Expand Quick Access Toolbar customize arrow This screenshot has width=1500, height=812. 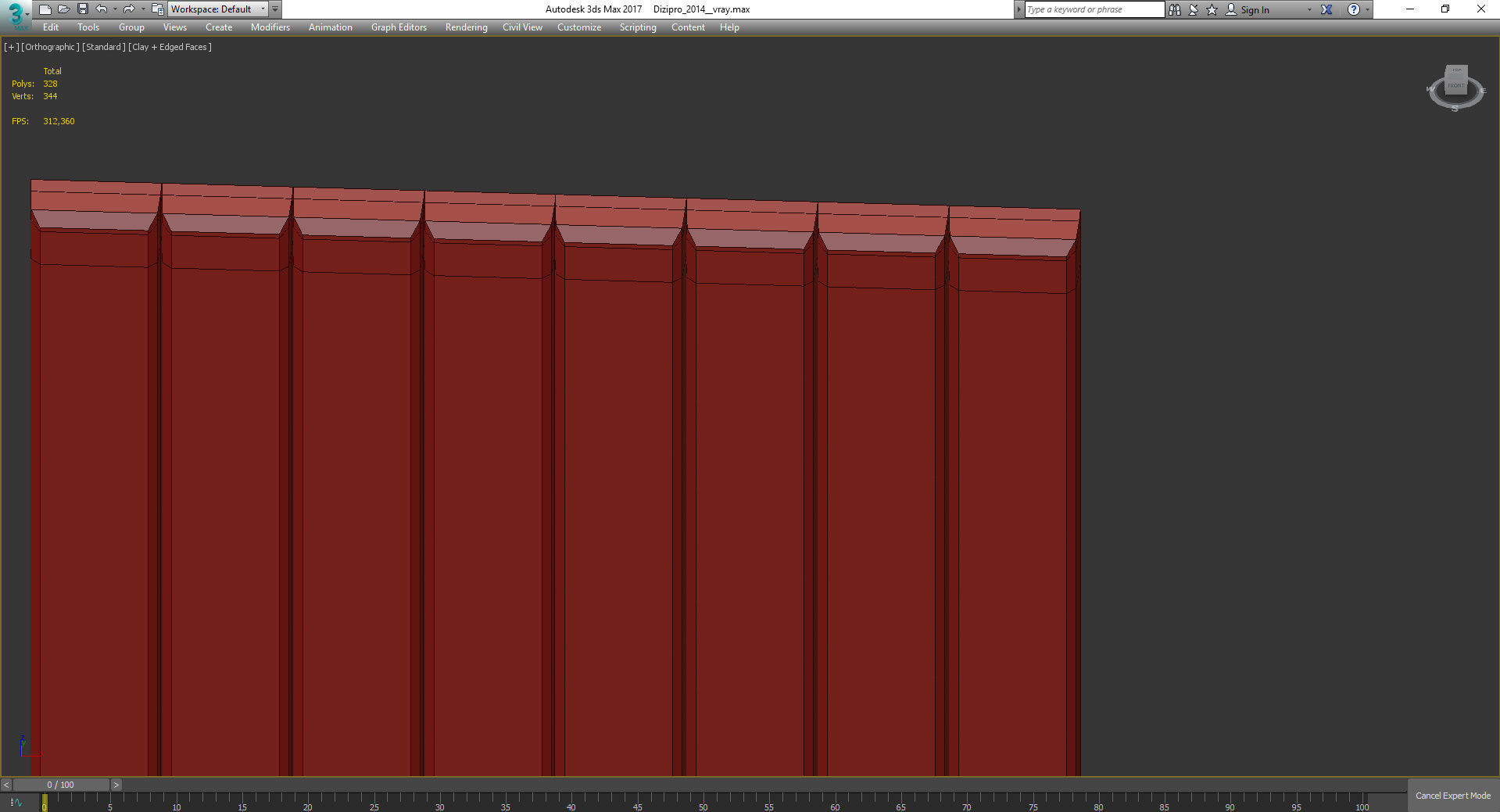tap(275, 9)
